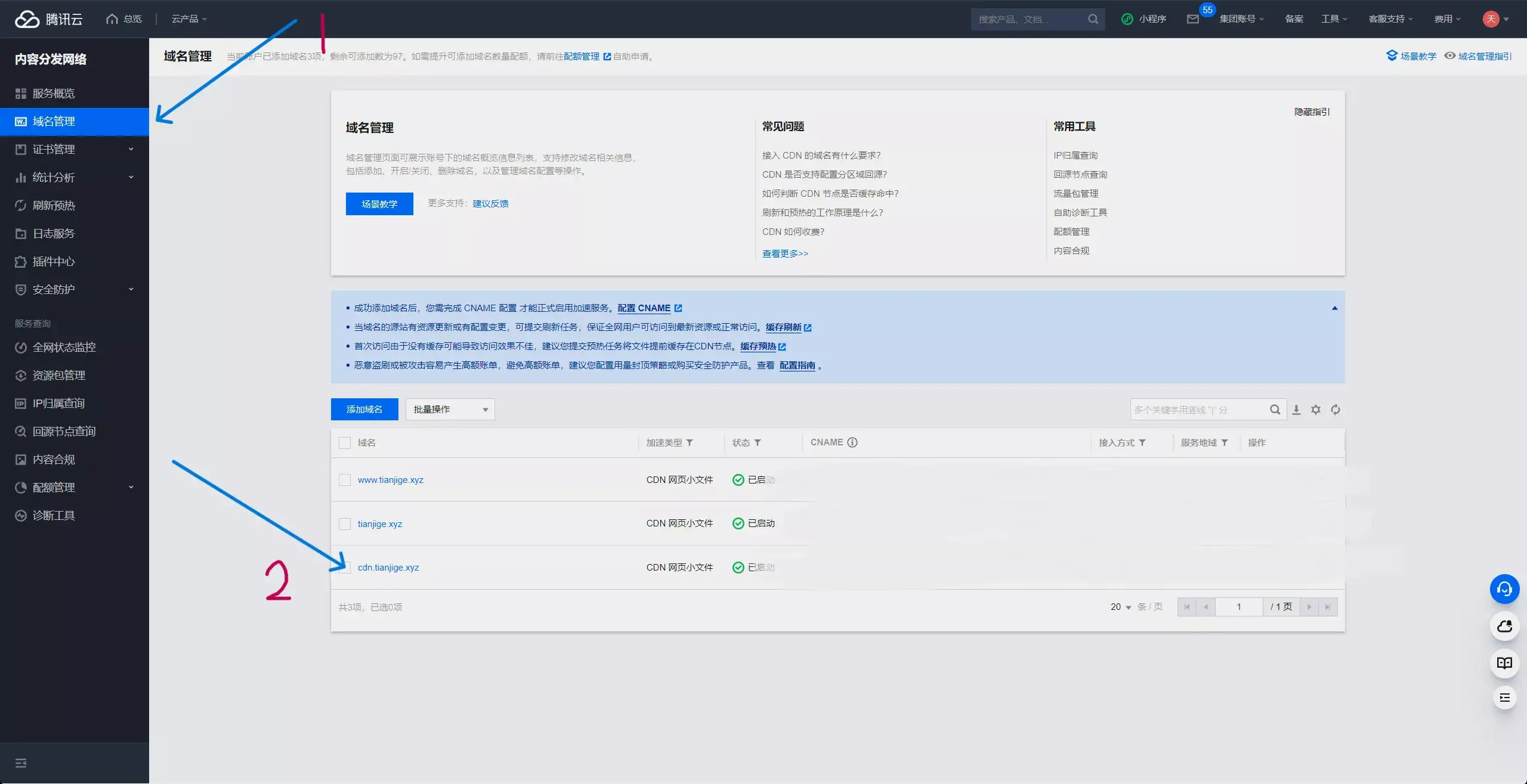This screenshot has width=1527, height=784.
Task: Click the mail notifications envelope icon
Action: [1193, 19]
